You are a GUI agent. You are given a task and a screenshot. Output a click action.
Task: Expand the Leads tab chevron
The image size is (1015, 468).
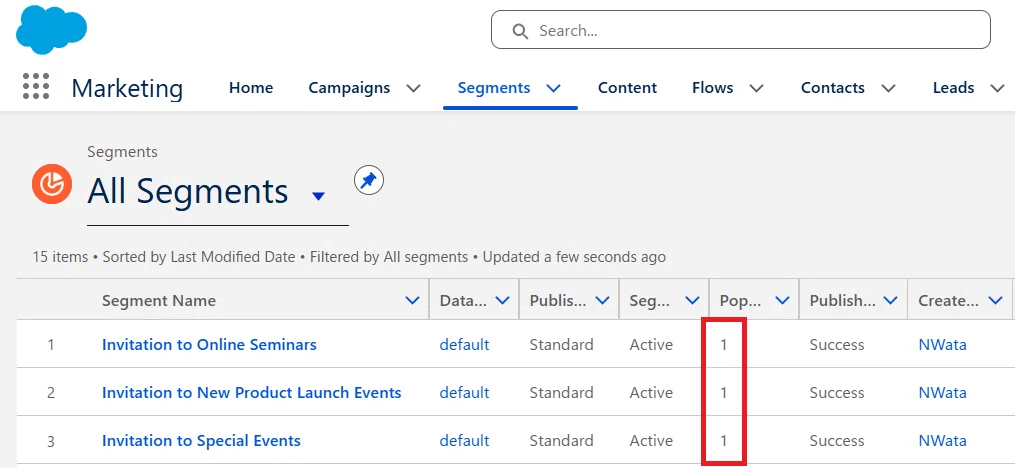(998, 88)
